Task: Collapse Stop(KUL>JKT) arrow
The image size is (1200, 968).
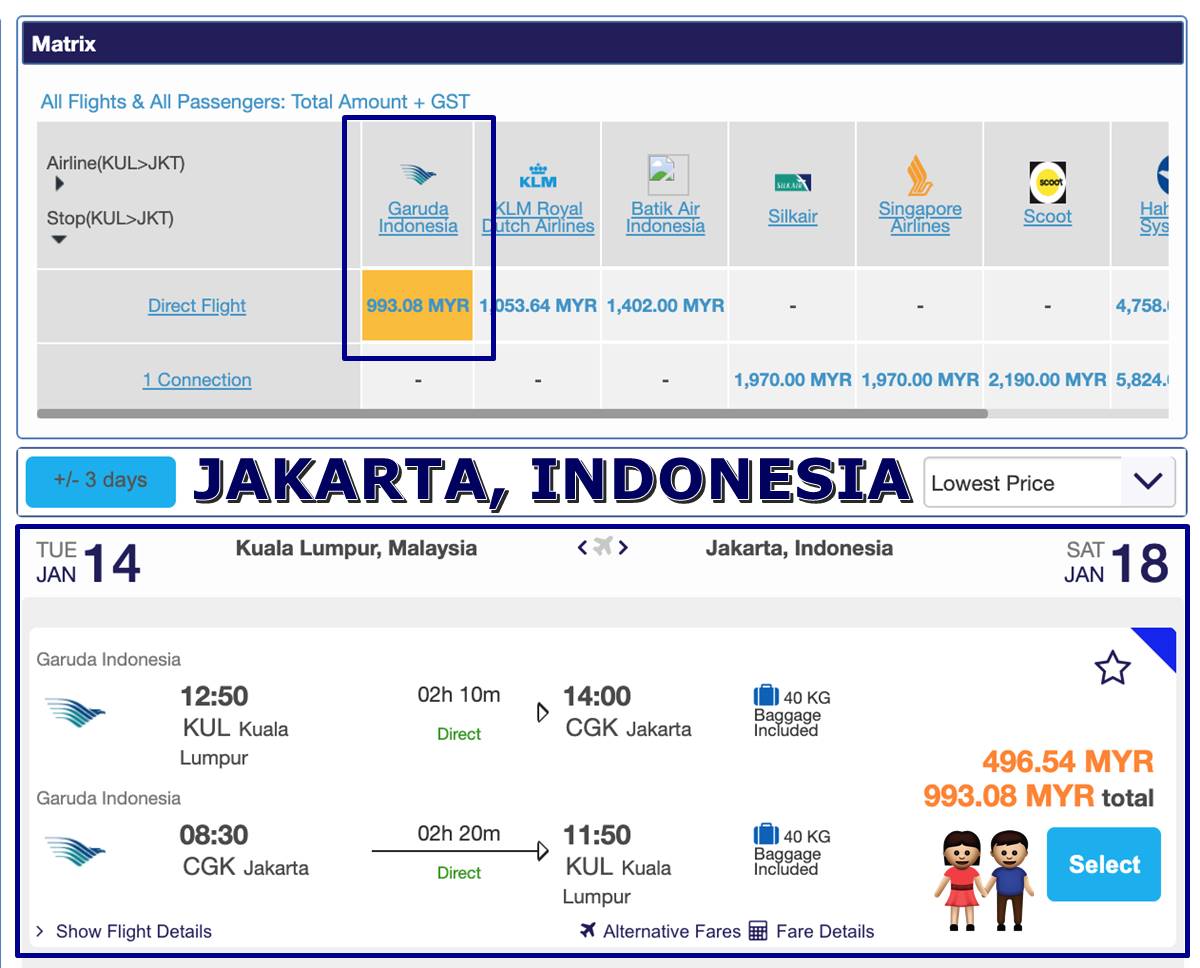Action: pos(59,239)
